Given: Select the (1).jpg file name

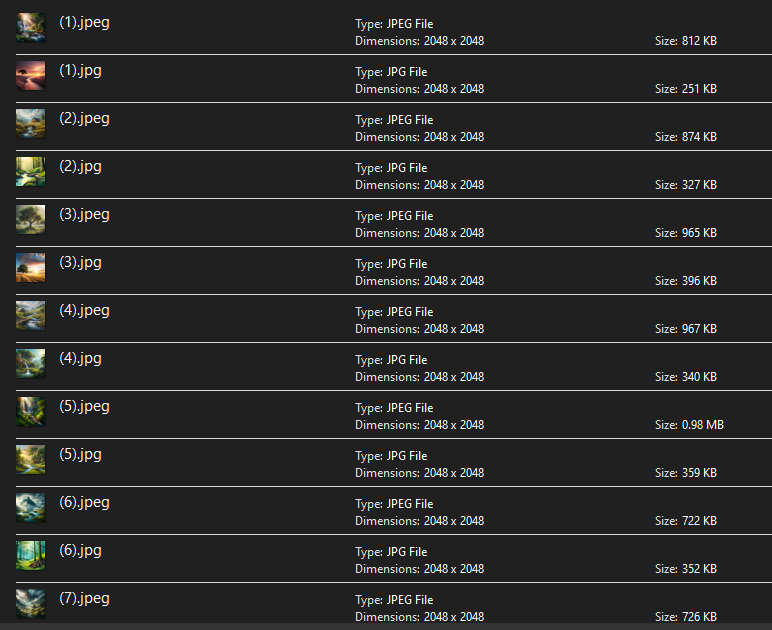Looking at the screenshot, I should point(80,70).
